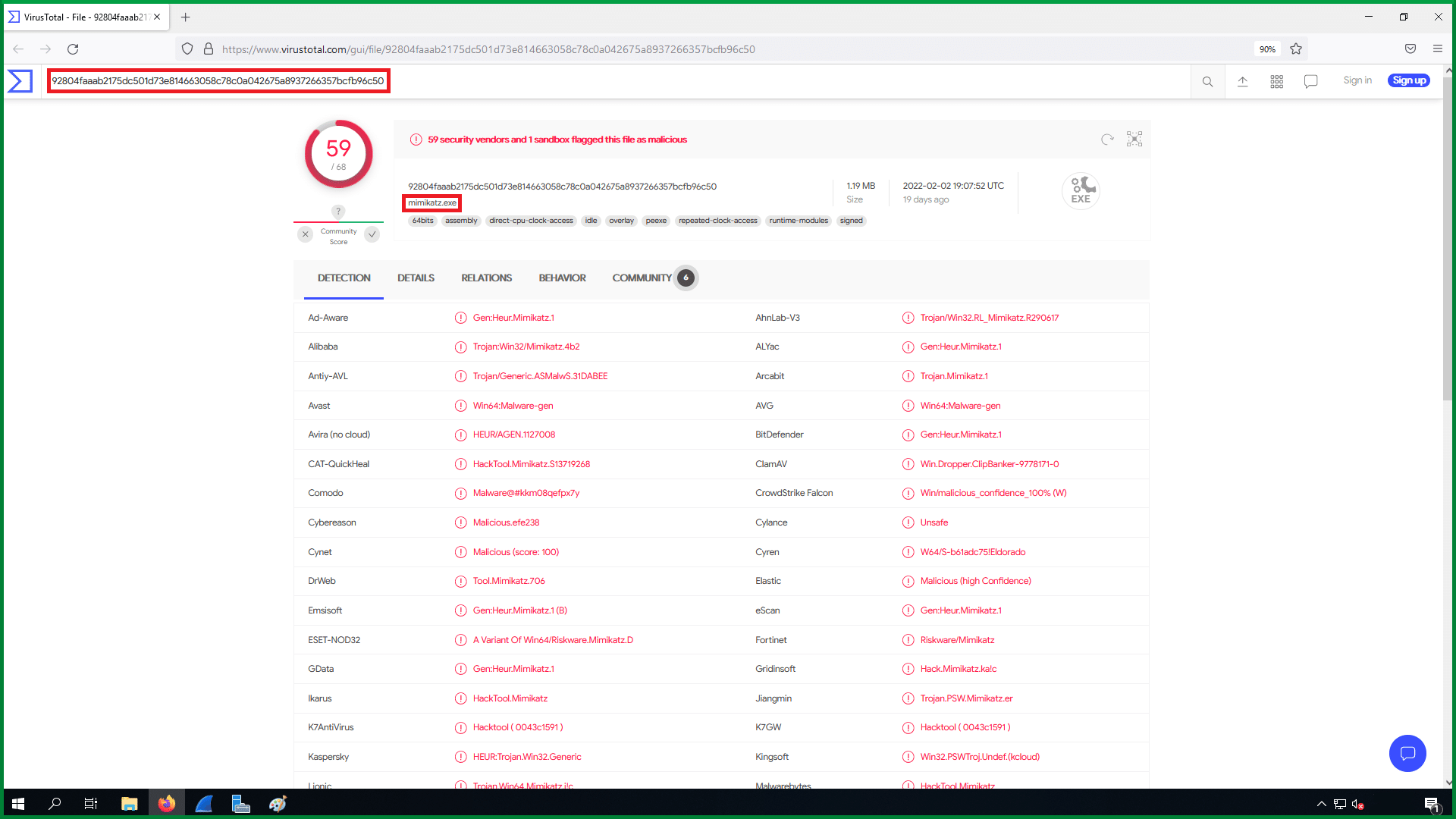
Task: Click the reanalyze refresh icon
Action: pyautogui.click(x=1107, y=140)
